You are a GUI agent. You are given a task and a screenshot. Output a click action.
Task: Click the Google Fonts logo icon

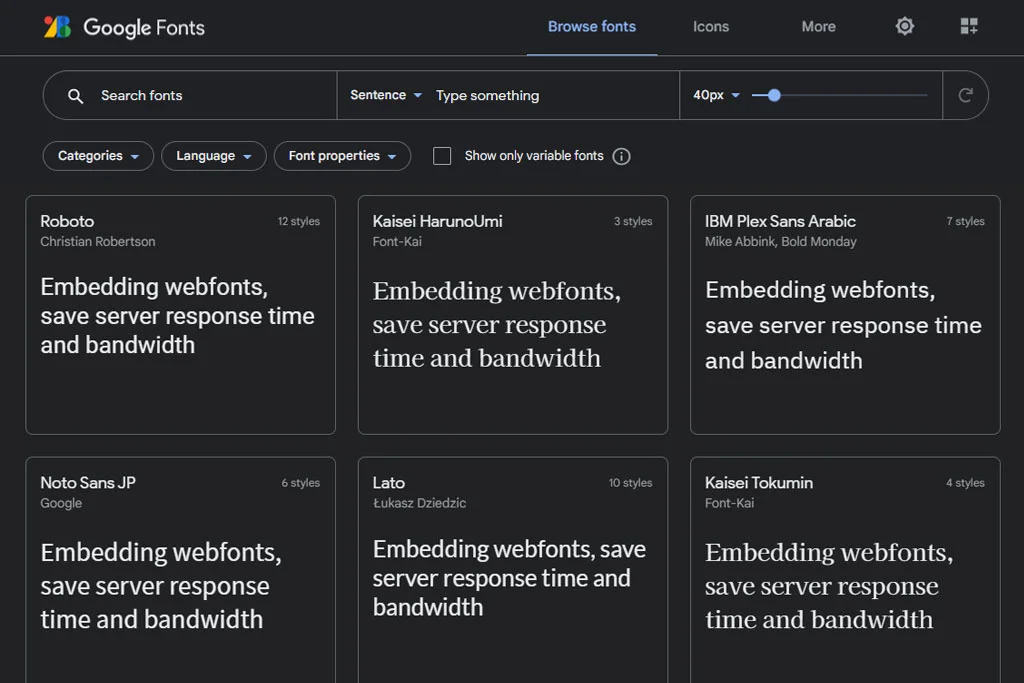coord(57,27)
